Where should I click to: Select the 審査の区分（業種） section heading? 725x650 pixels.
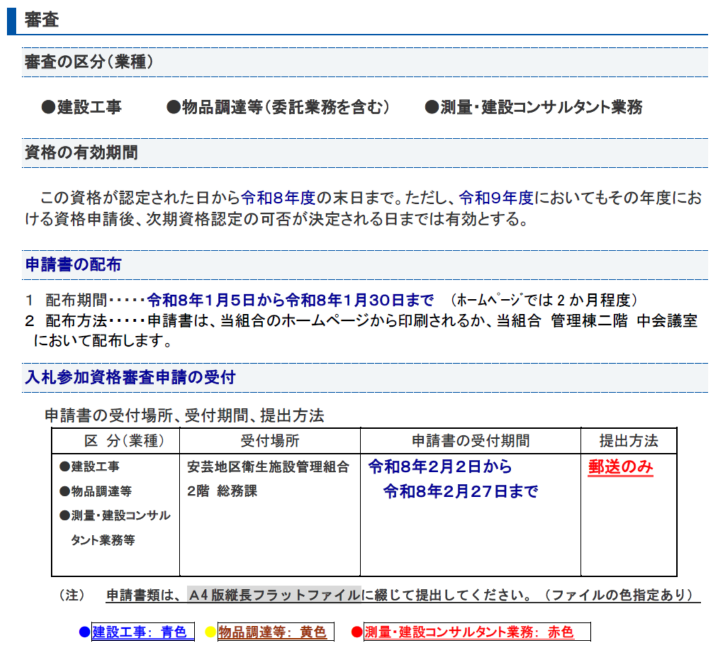87,62
